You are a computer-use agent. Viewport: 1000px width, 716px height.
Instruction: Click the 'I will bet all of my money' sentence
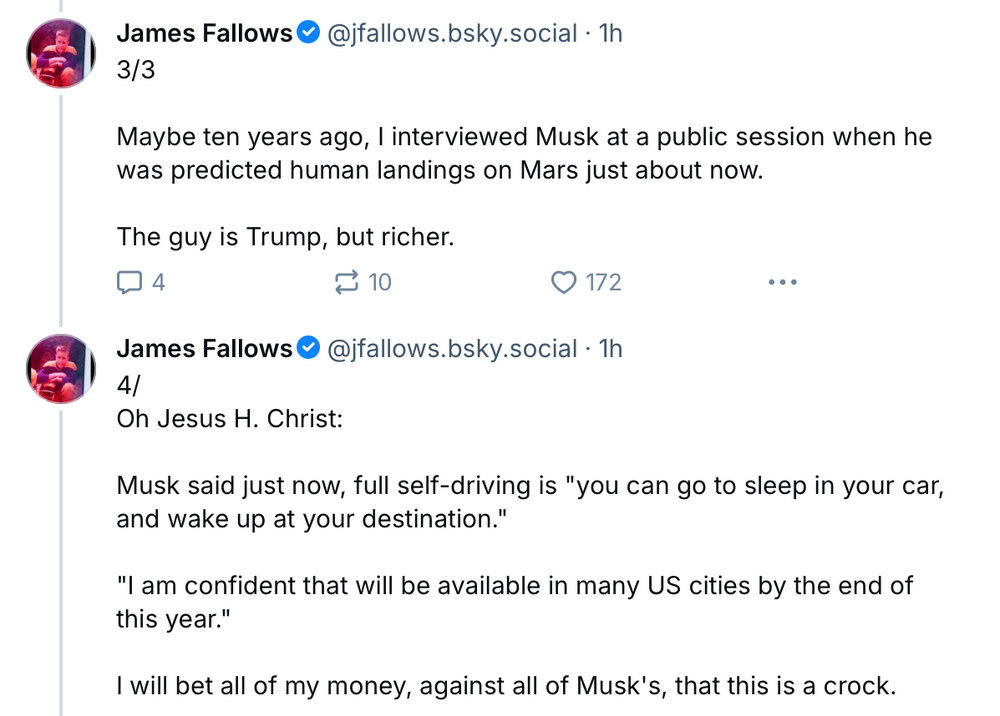click(503, 686)
